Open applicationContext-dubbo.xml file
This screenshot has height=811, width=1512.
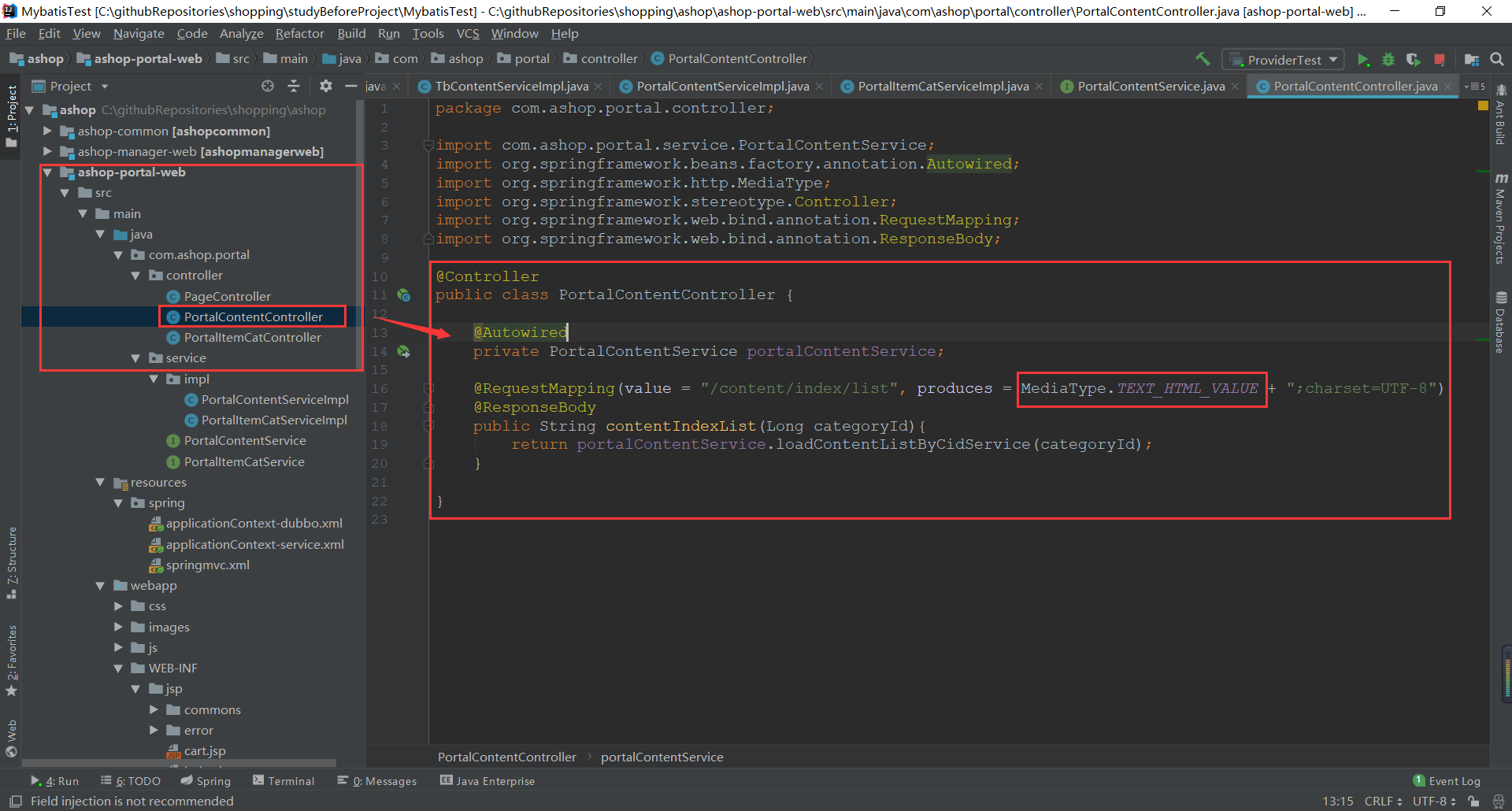pos(254,524)
